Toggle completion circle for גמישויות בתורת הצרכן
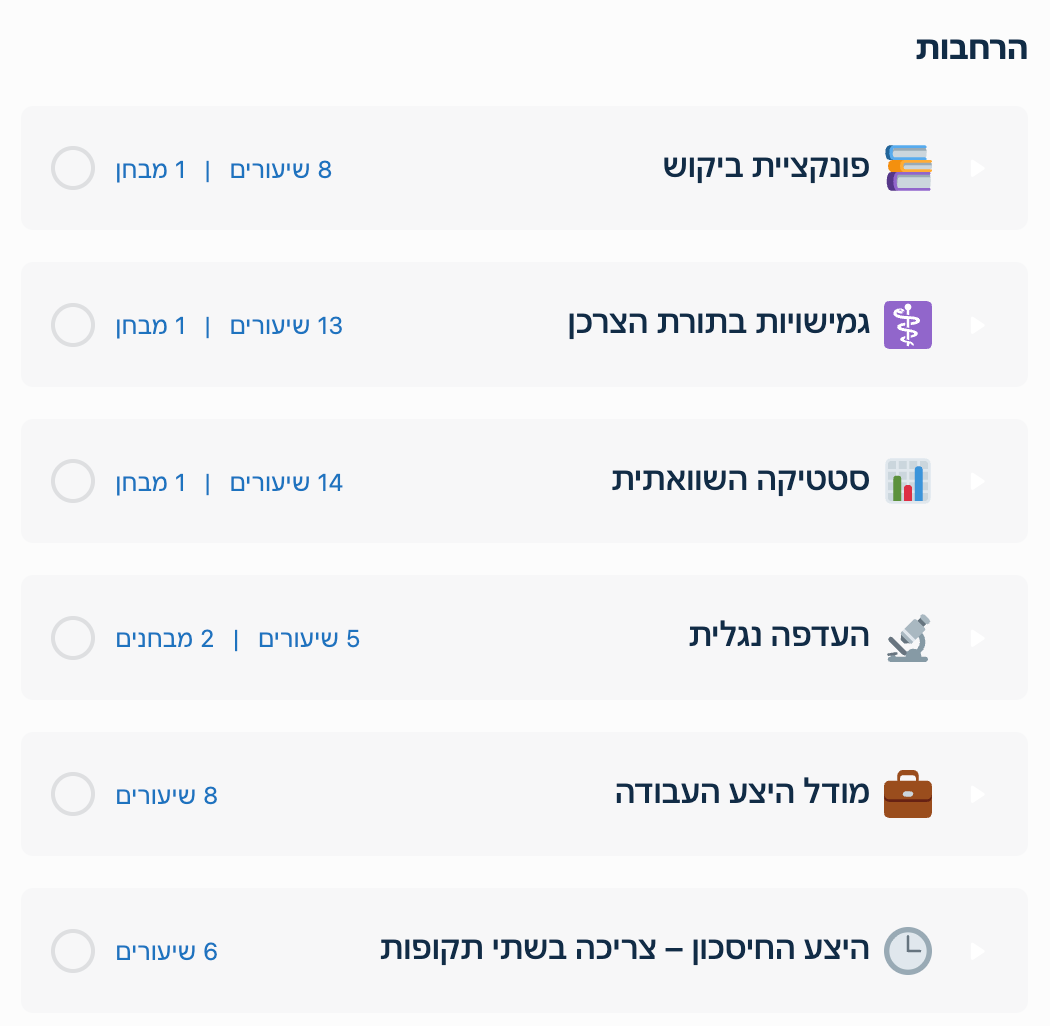This screenshot has width=1050, height=1026. click(x=73, y=325)
